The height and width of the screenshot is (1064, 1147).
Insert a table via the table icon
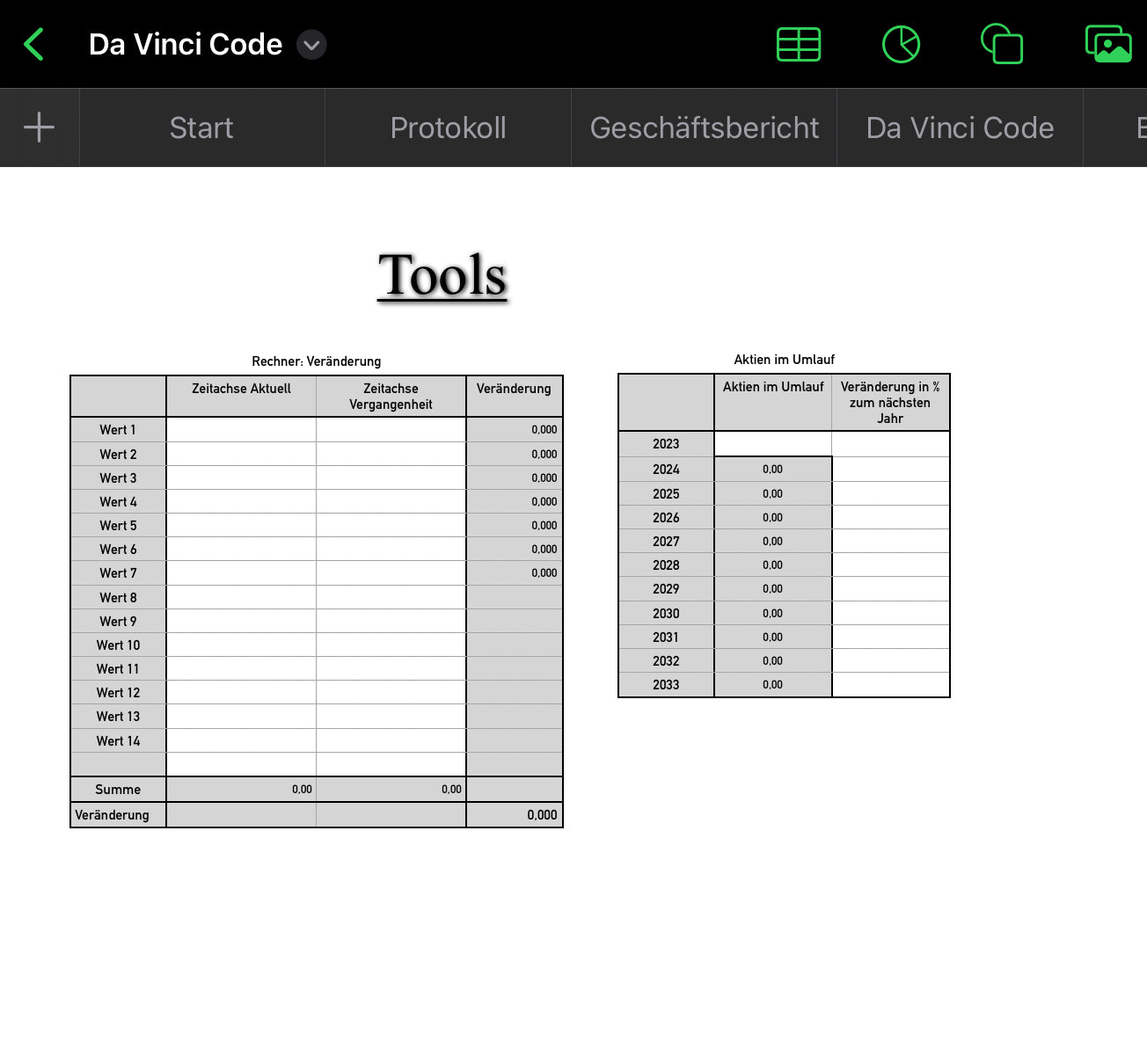[x=799, y=44]
